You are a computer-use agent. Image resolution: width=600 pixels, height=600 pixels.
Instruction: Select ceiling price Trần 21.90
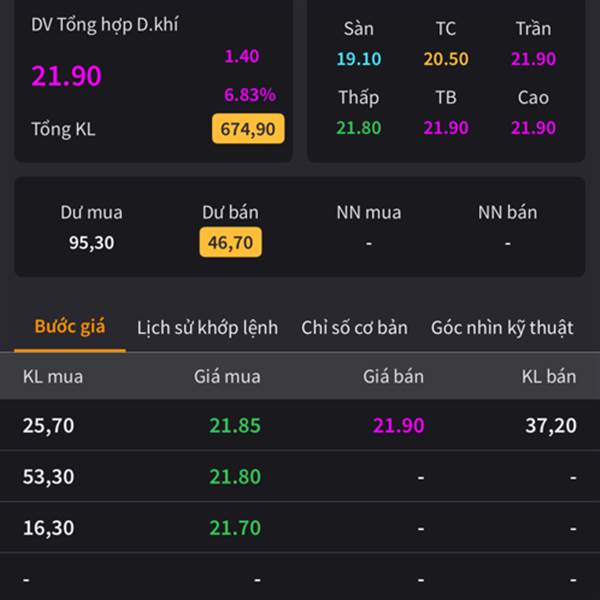coord(533,59)
